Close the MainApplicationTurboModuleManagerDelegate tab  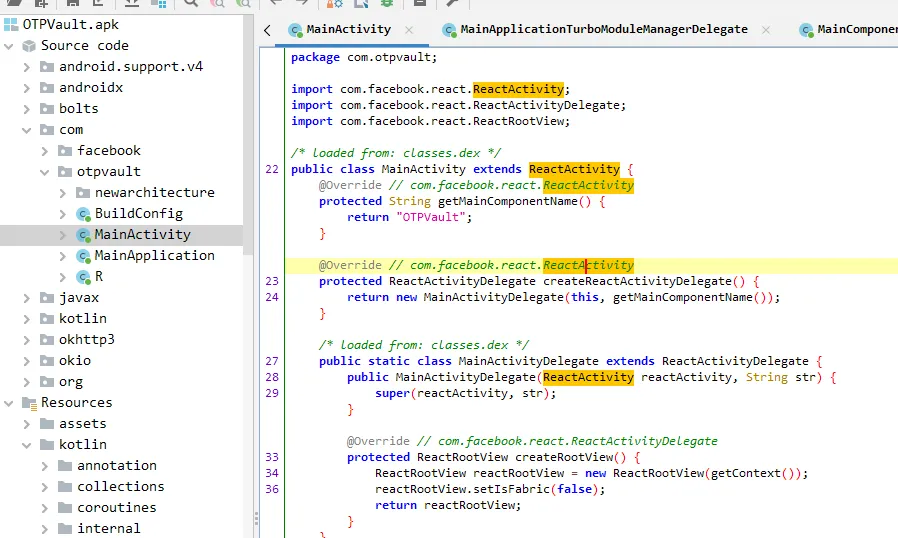[x=766, y=30]
